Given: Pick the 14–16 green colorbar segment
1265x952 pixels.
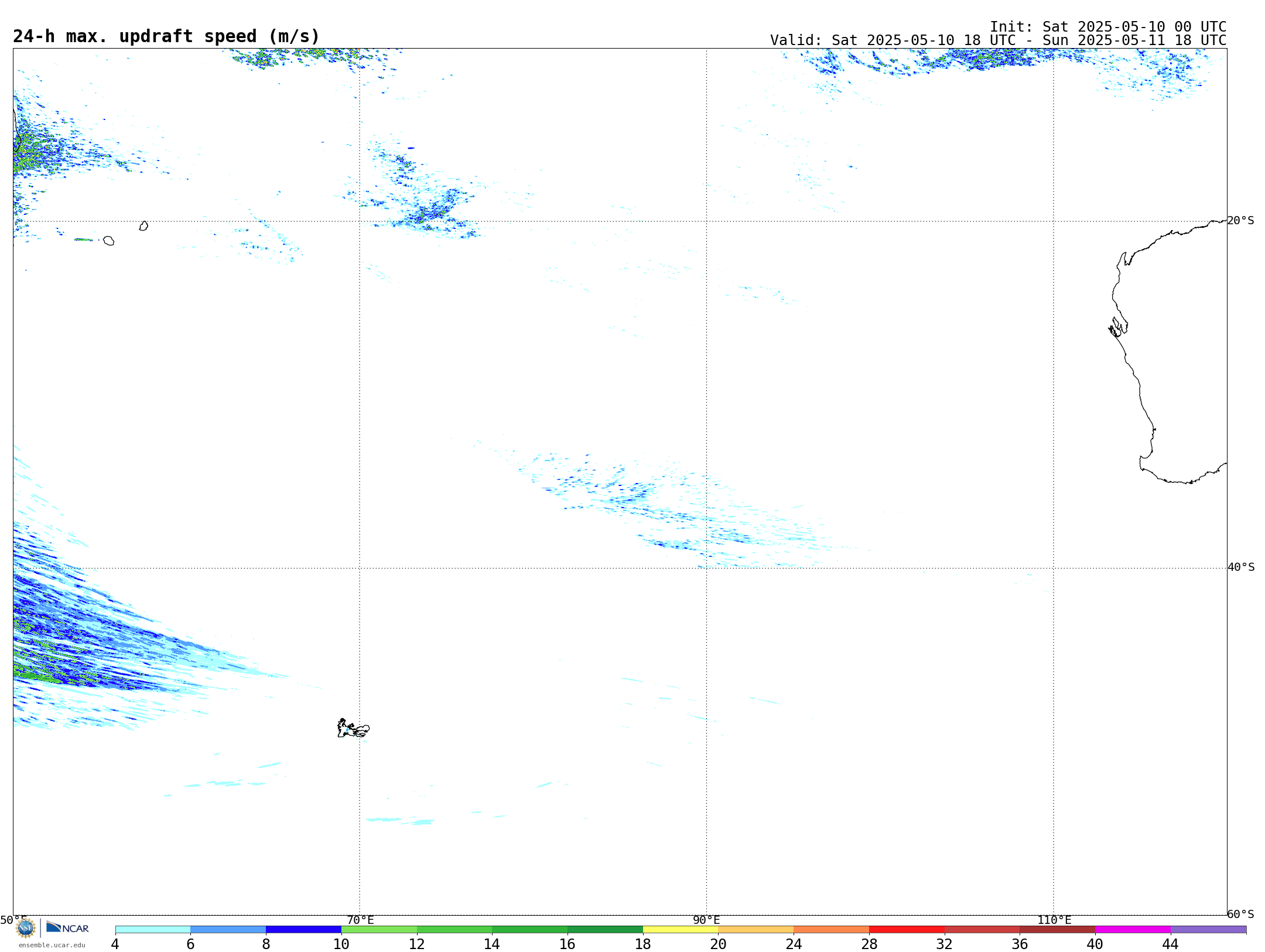Looking at the screenshot, I should pyautogui.click(x=530, y=929).
